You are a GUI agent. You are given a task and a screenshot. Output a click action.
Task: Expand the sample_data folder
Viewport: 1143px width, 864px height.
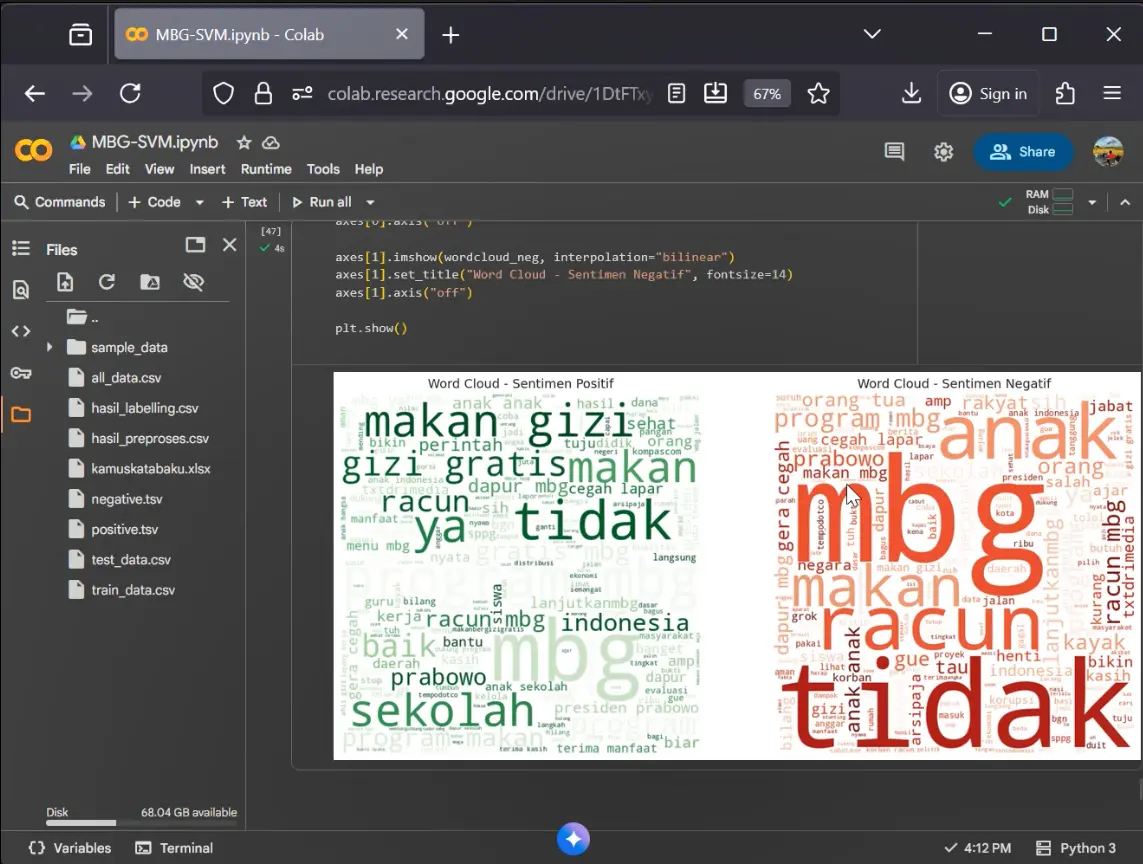coord(49,347)
